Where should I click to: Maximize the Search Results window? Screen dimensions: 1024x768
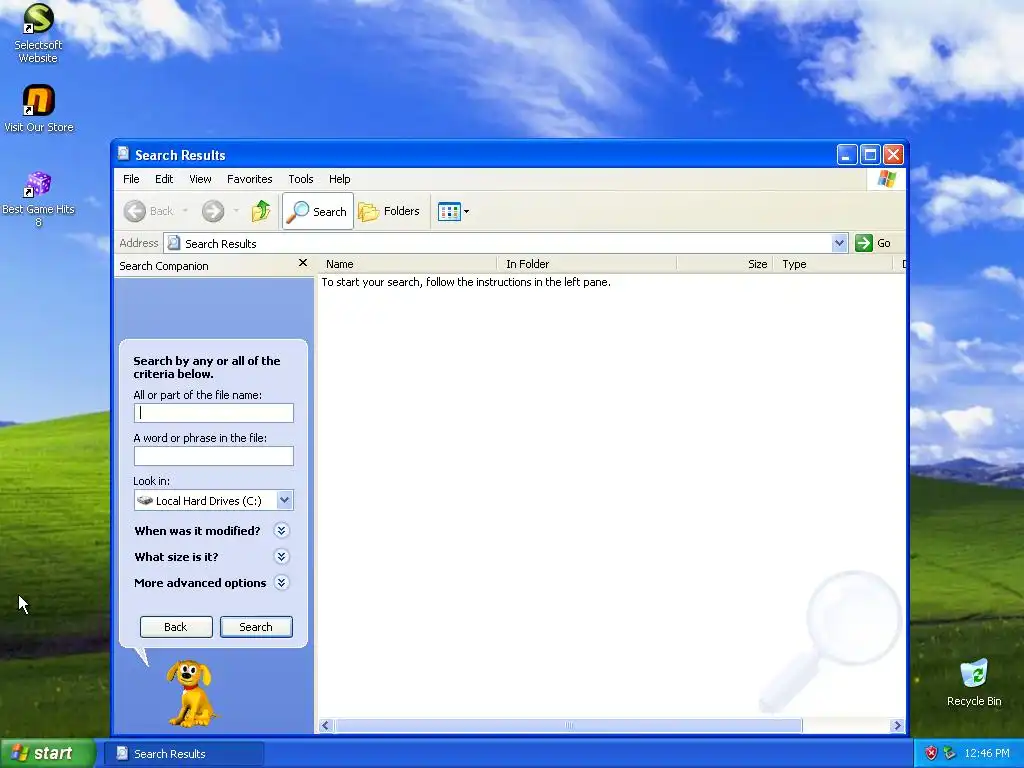[x=870, y=155]
